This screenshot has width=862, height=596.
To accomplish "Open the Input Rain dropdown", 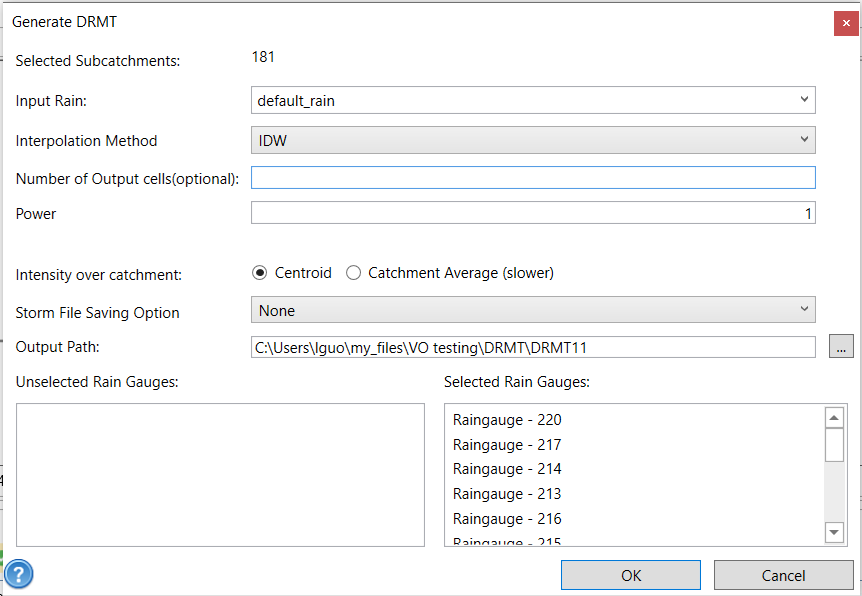I will point(533,100).
